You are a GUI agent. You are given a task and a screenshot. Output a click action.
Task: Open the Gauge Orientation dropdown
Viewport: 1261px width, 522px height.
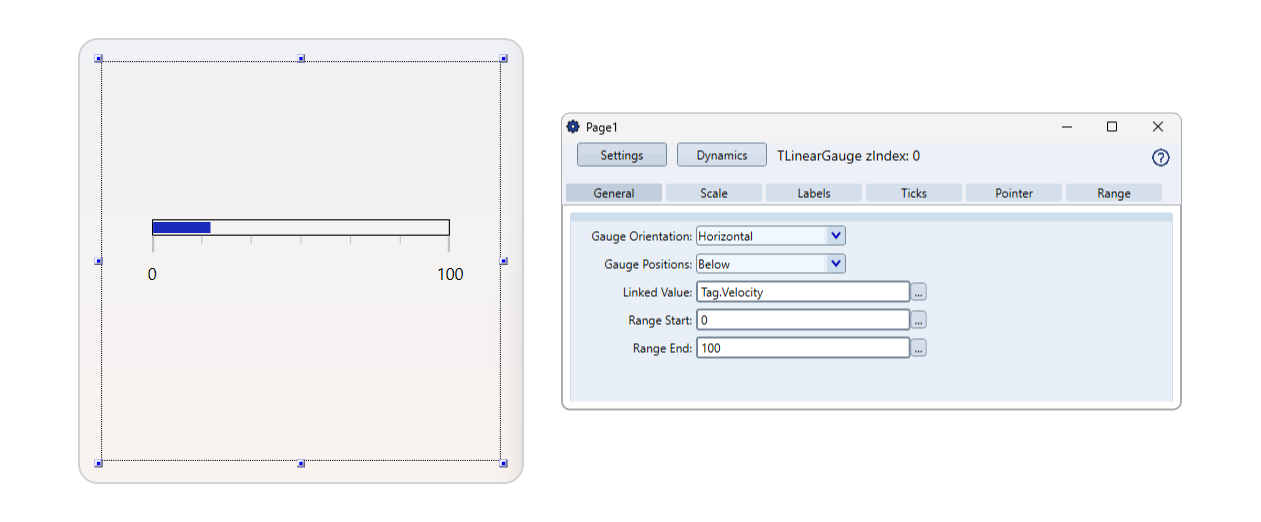(x=836, y=236)
